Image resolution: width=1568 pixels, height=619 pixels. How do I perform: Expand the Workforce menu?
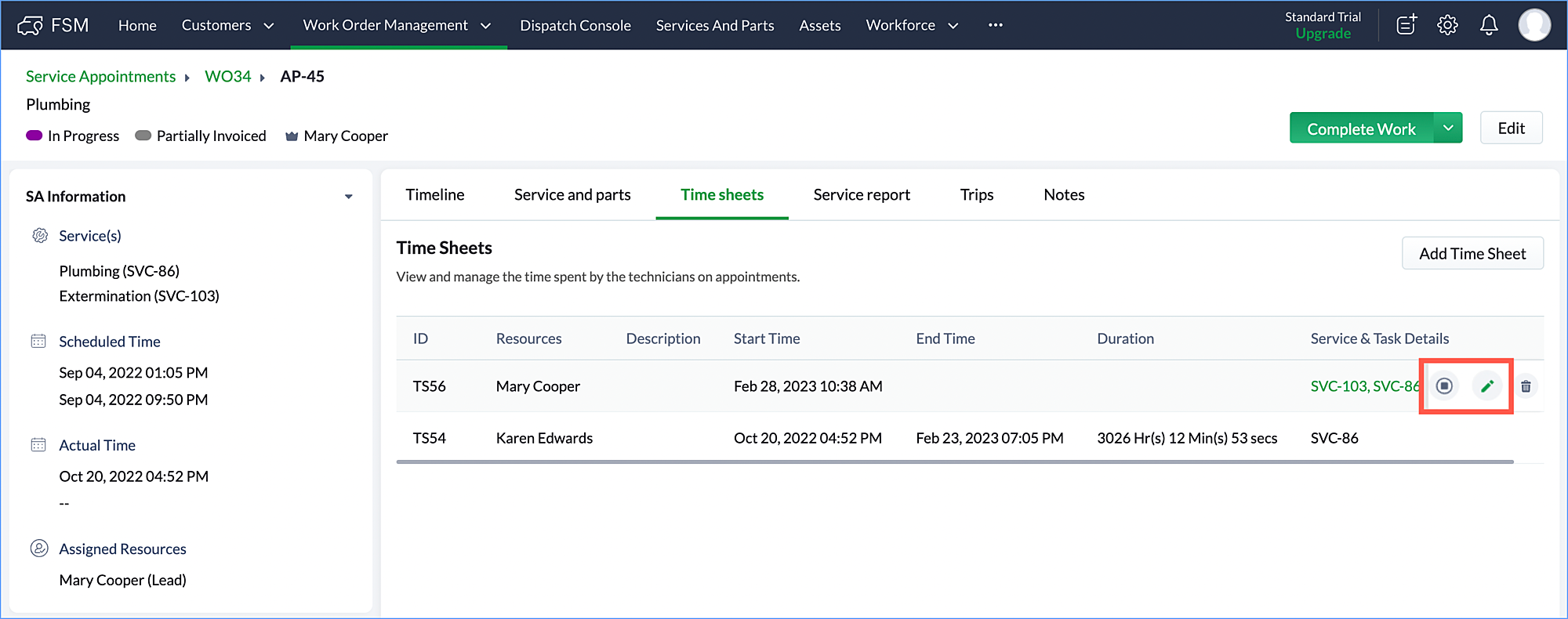pos(913,25)
